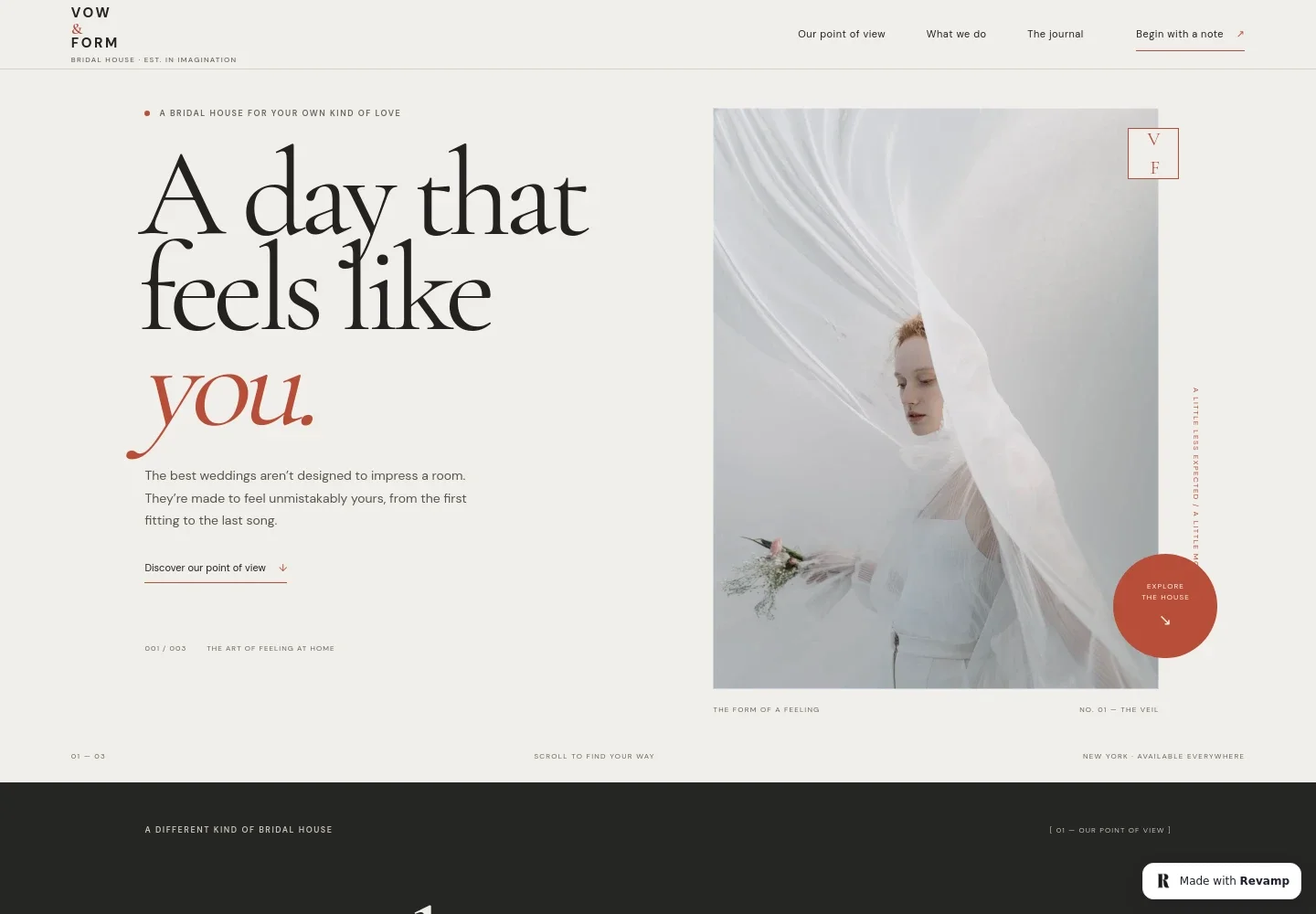1316x914 pixels.
Task: Click 'New York · Available everywhere' text
Action: tap(1163, 757)
